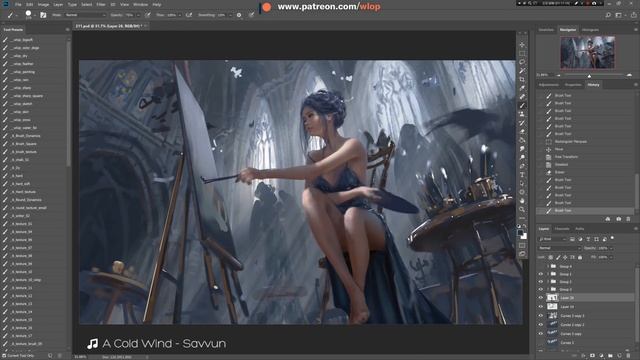
Task: Open brush settings panel from options bar
Action: (43, 15)
